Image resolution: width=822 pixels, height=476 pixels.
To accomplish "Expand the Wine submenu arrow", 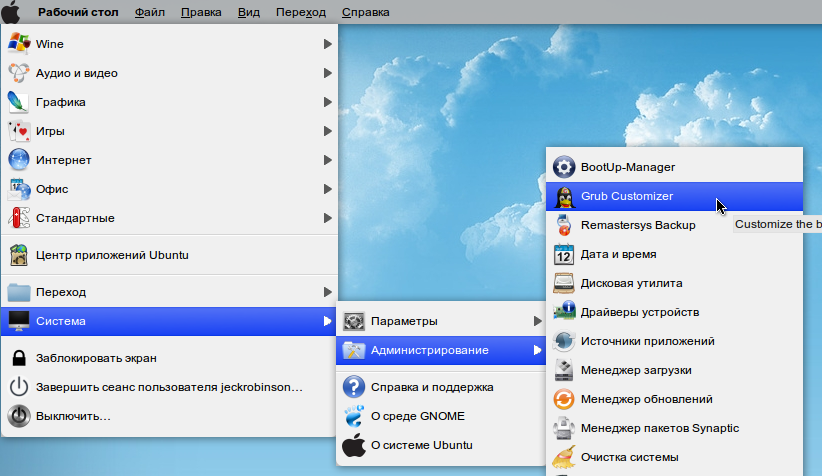I will (x=328, y=44).
